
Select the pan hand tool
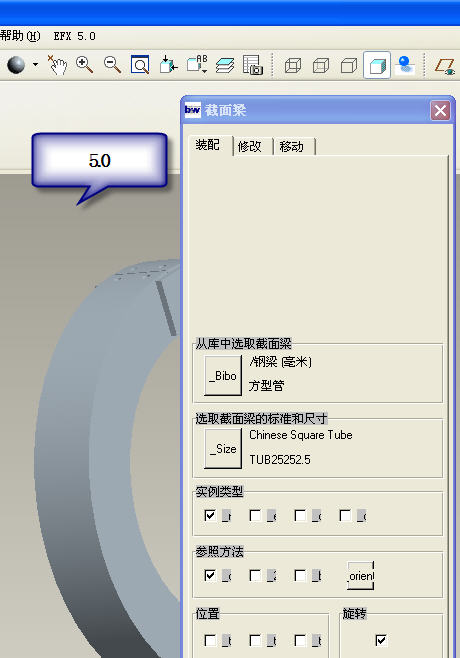click(x=58, y=65)
